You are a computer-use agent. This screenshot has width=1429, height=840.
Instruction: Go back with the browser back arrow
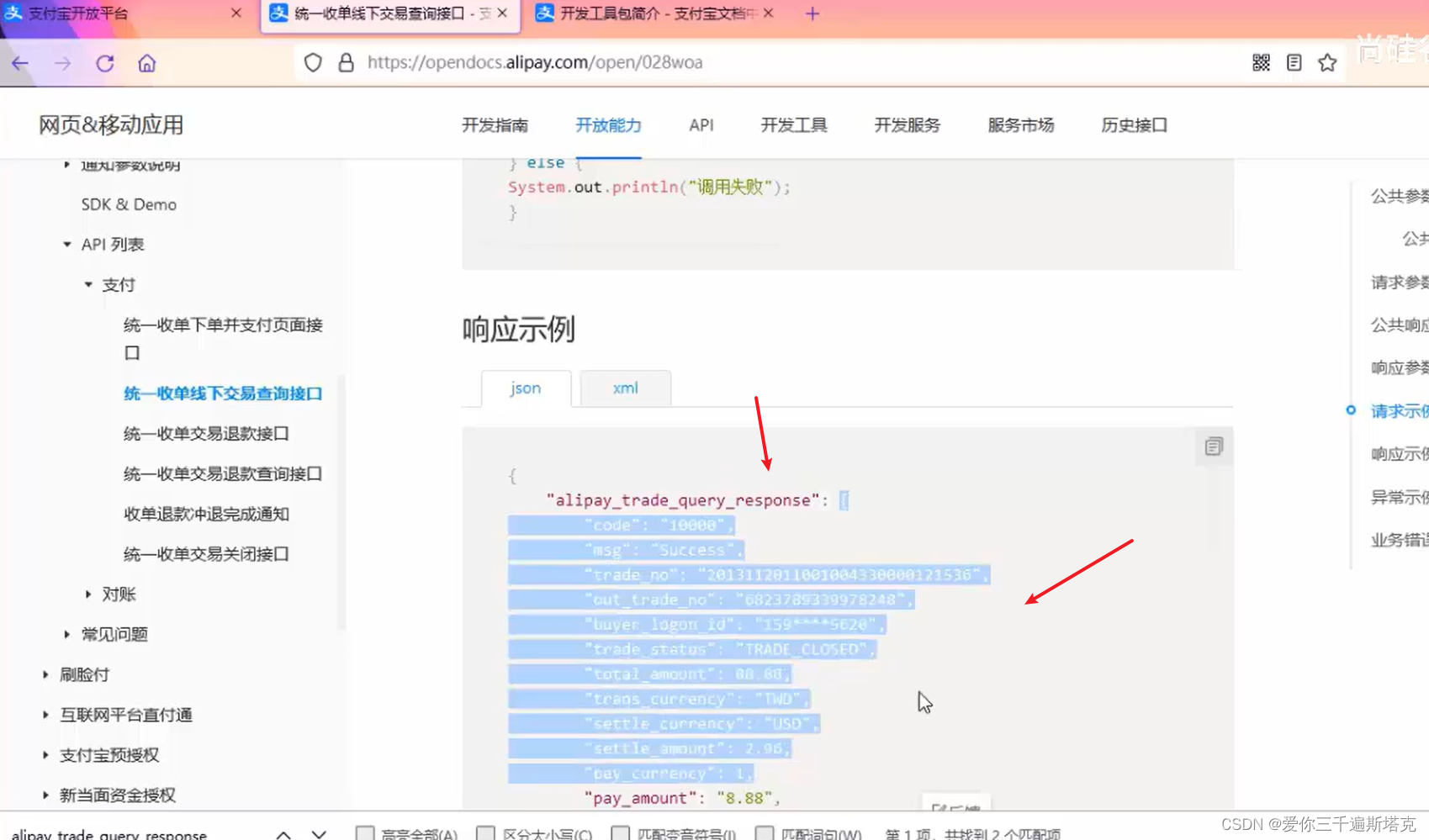[20, 63]
